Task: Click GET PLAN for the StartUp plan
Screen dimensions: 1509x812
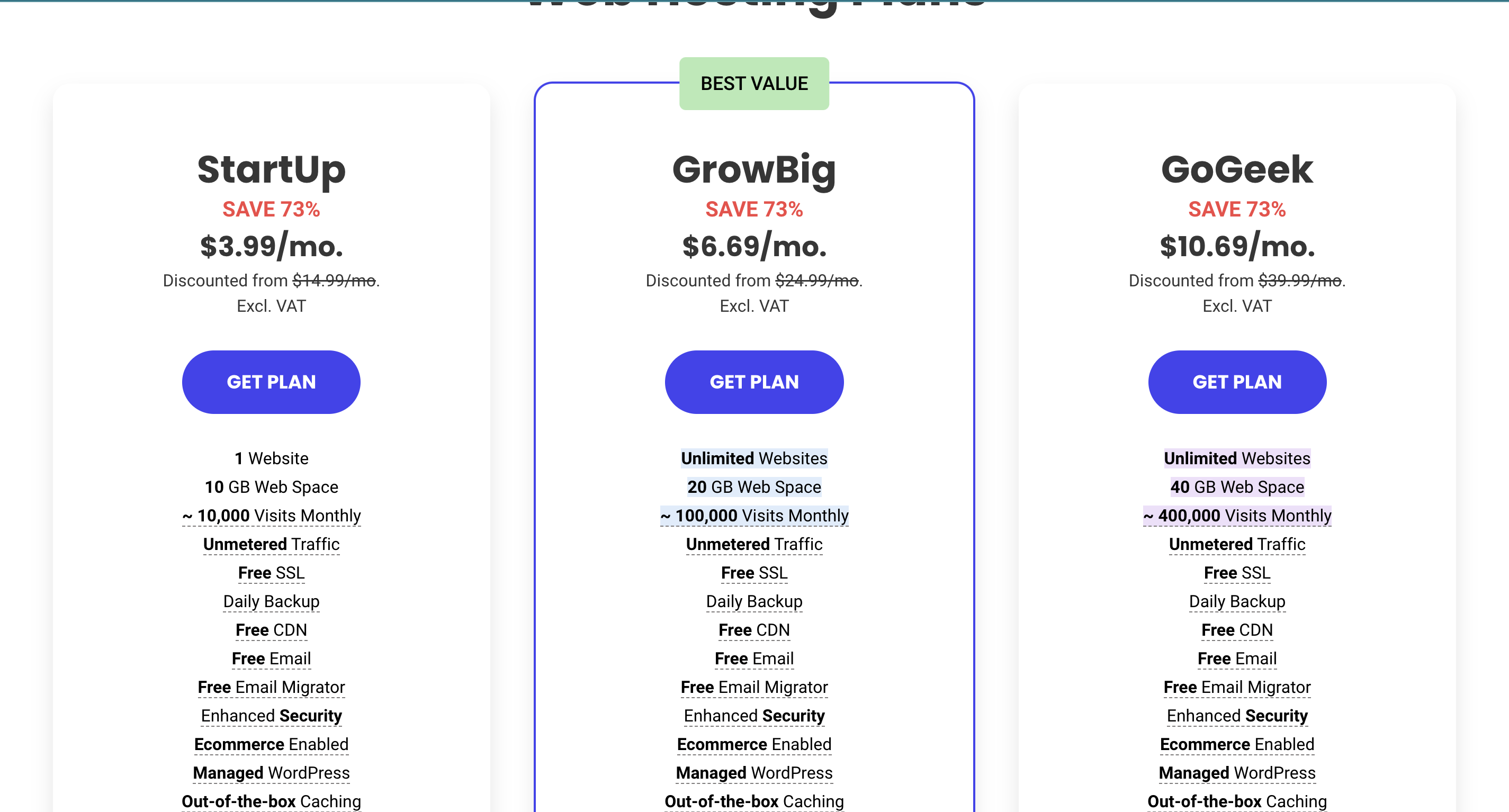Action: pyautogui.click(x=271, y=382)
